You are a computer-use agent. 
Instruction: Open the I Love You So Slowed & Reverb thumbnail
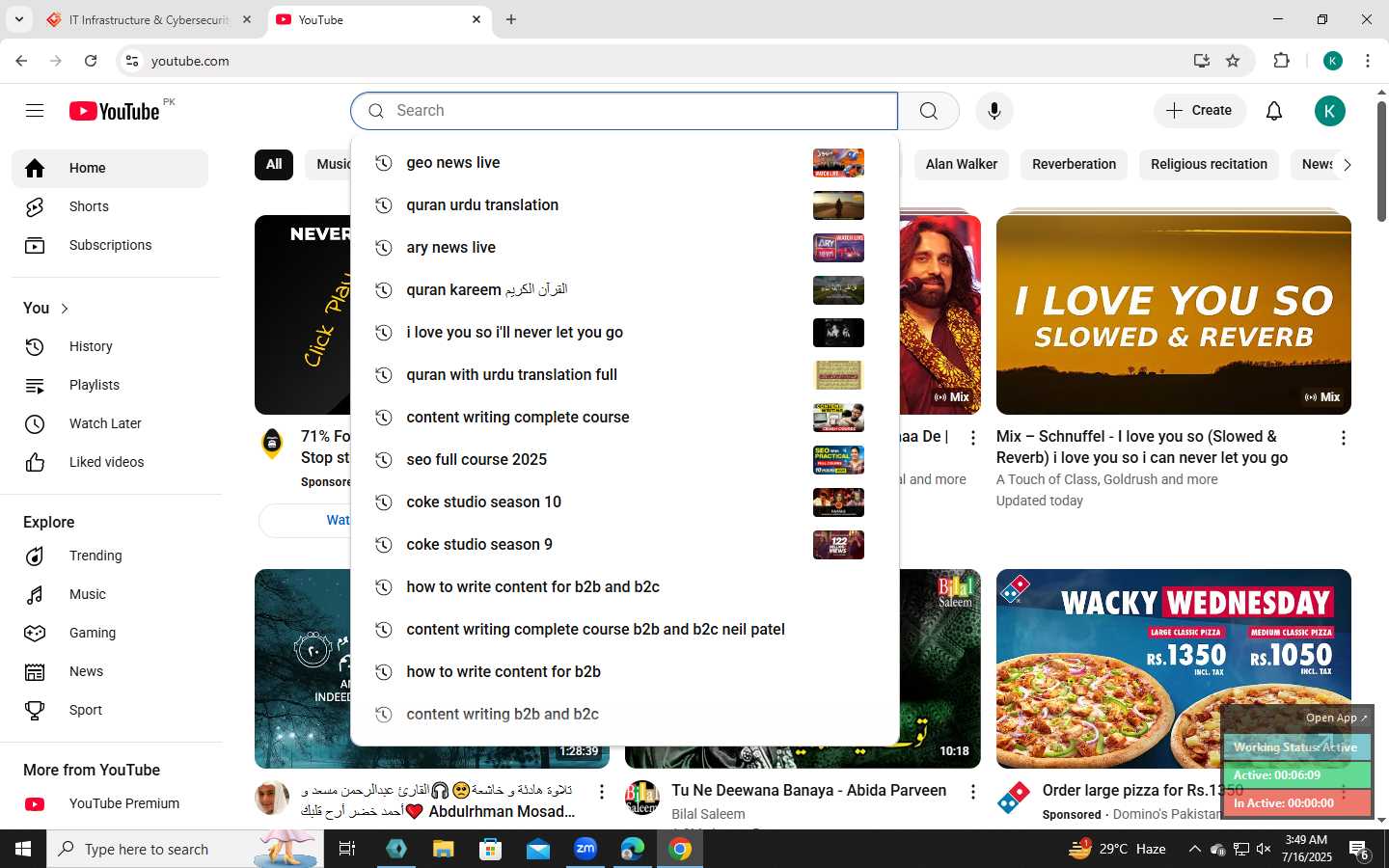pyautogui.click(x=1173, y=314)
